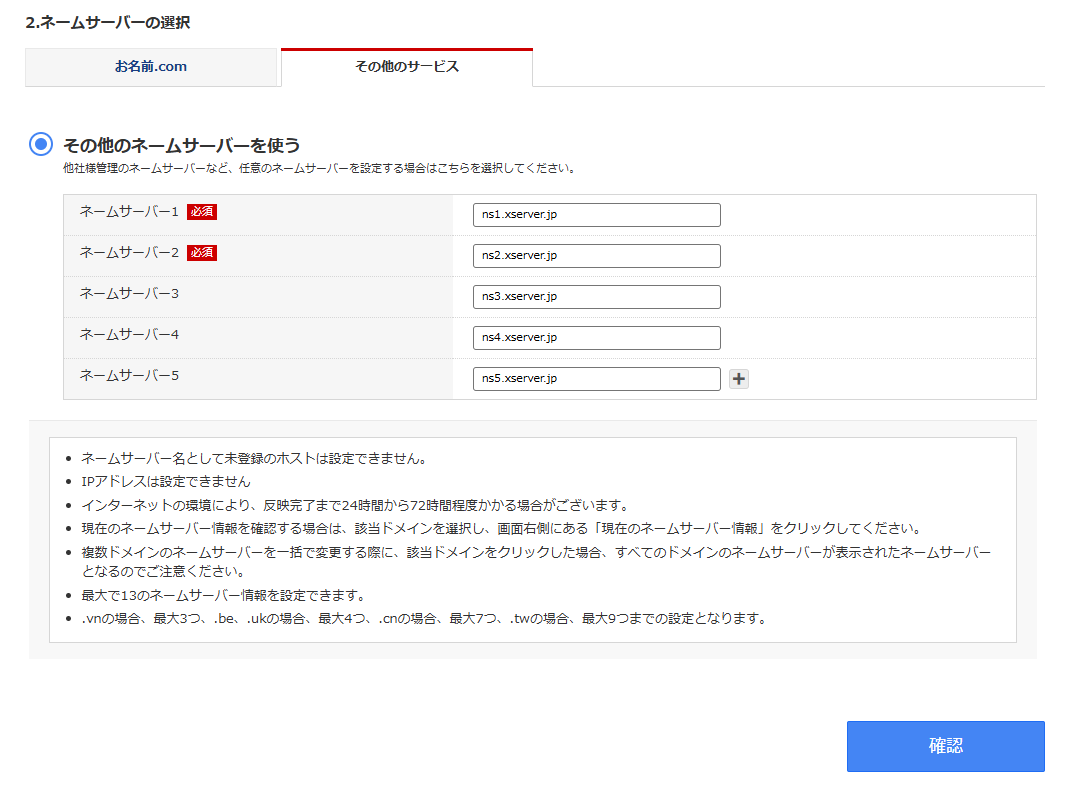Screen dimensions: 1074x801
Task: Switch to the お名前.com tab
Action: coord(151,67)
